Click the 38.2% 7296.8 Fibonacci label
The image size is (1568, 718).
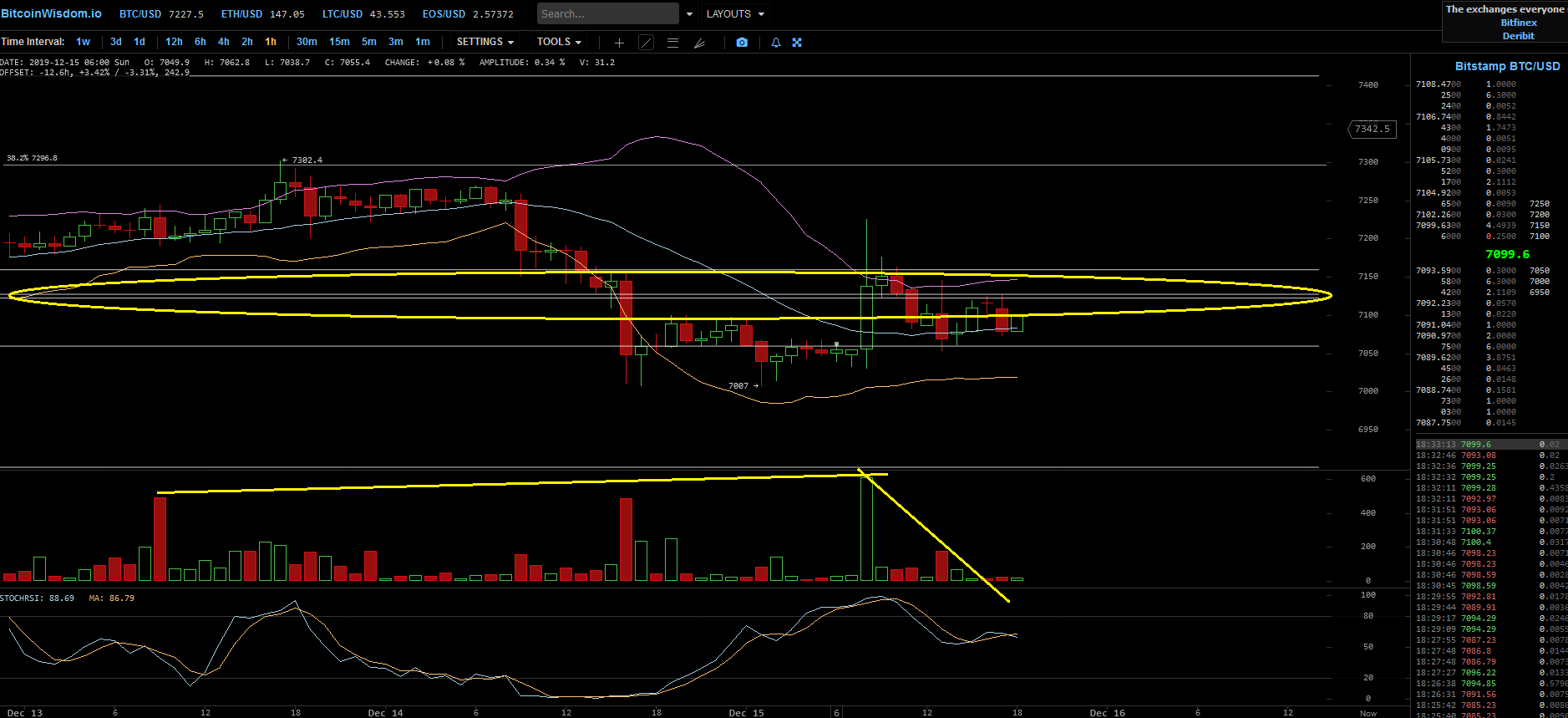coord(32,158)
